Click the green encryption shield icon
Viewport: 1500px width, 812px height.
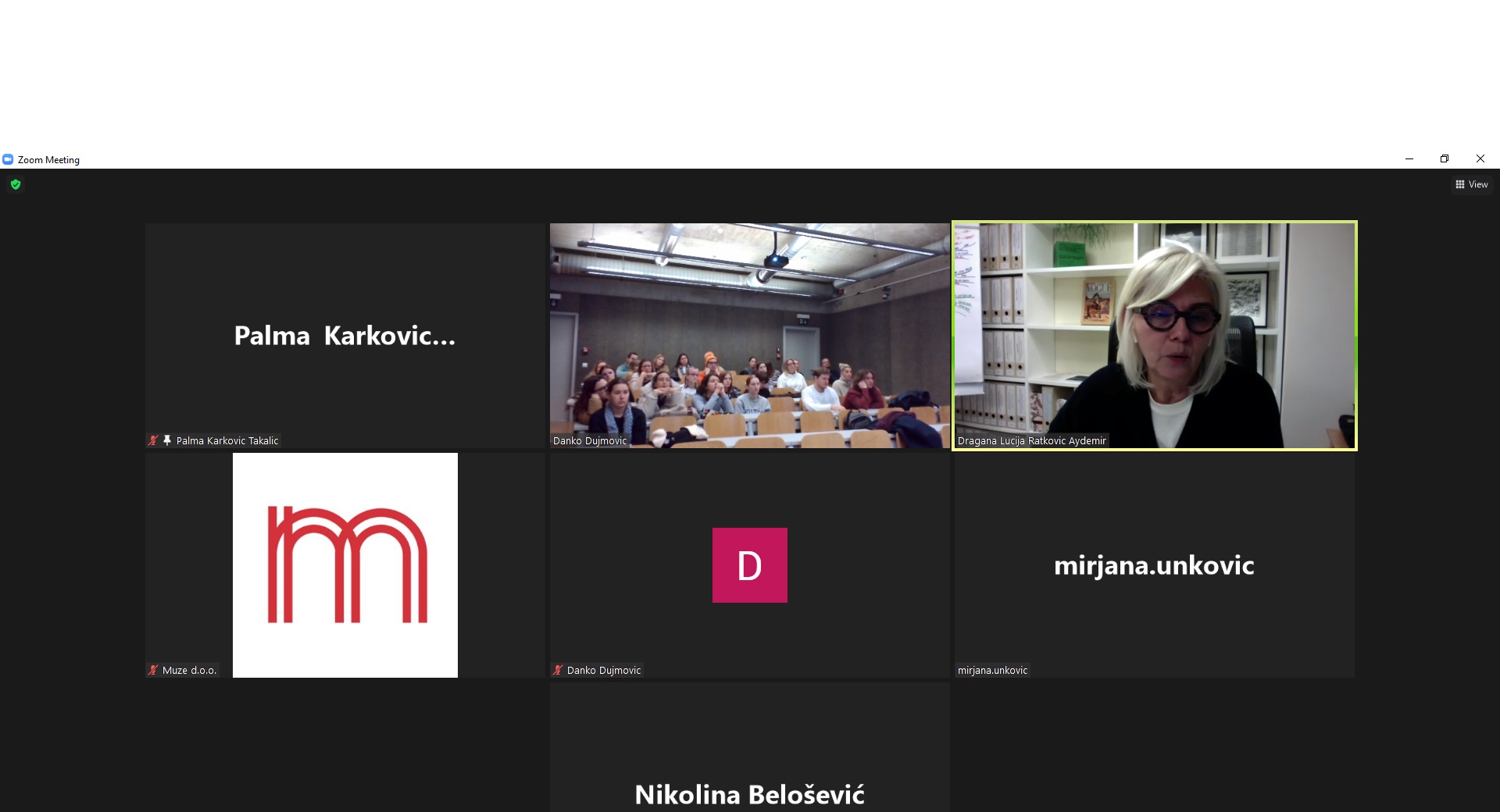click(16, 185)
